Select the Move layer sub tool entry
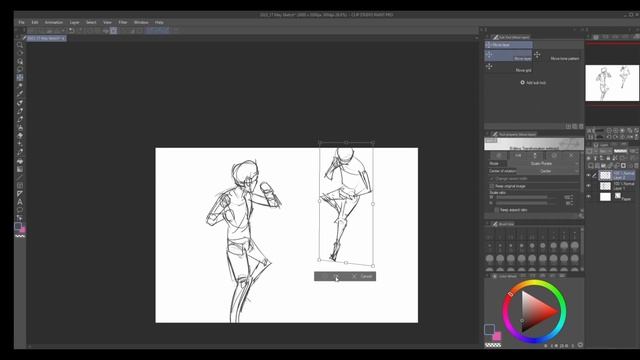 [509, 56]
